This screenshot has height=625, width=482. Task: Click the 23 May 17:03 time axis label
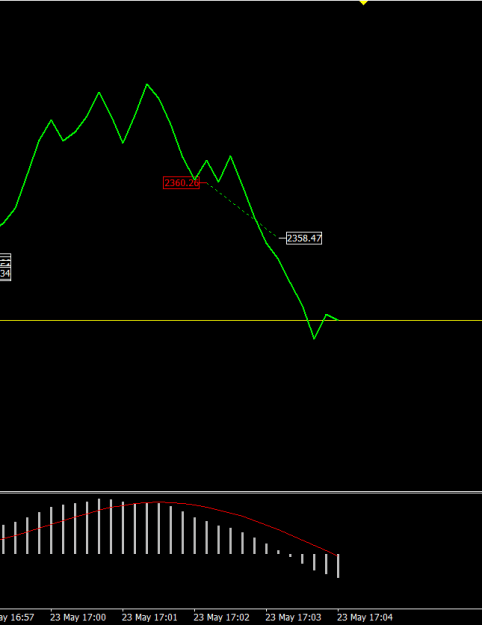pos(293,617)
